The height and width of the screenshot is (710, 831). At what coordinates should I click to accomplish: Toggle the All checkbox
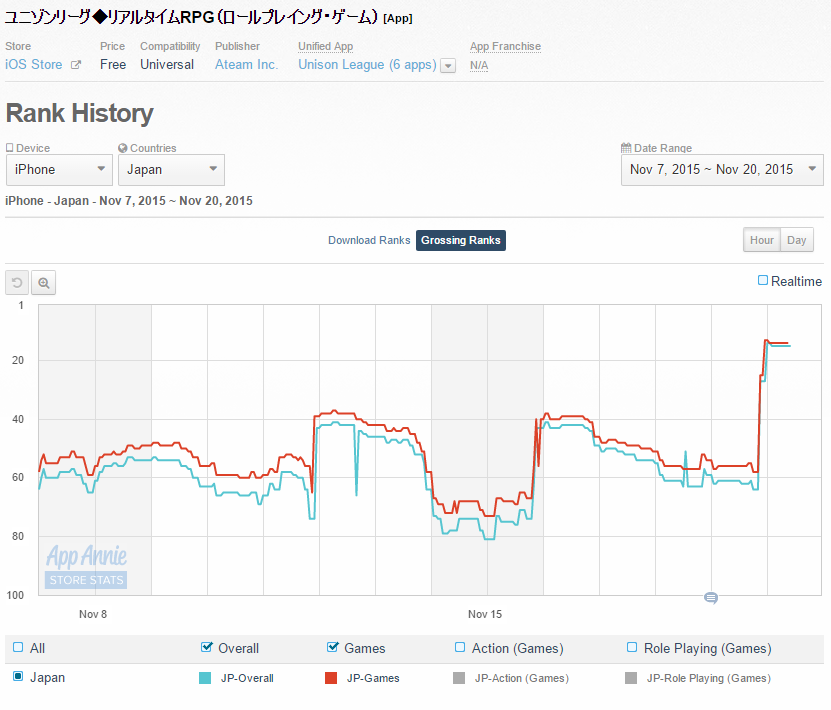coord(18,647)
